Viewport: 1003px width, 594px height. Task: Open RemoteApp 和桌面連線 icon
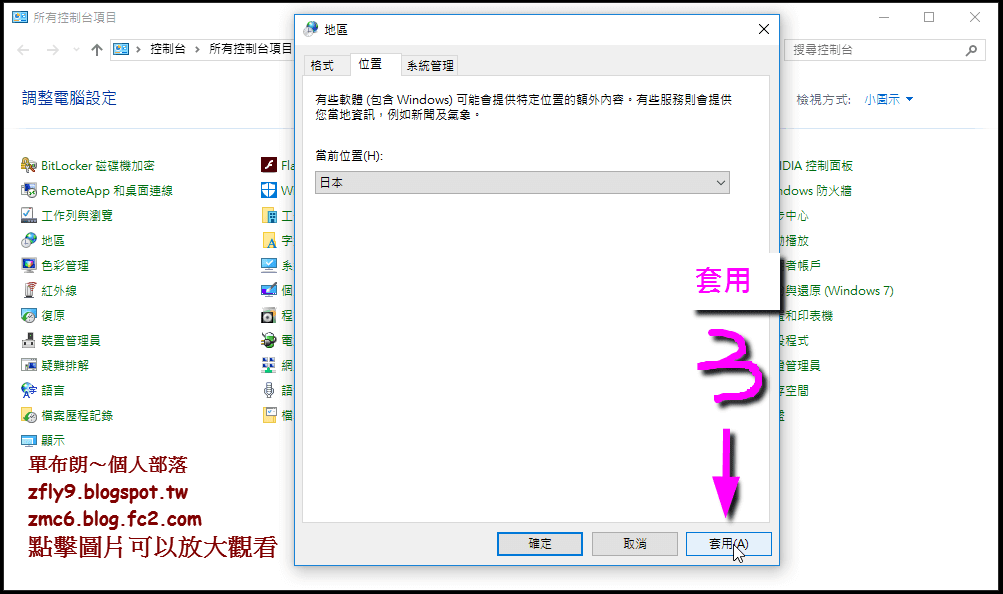tap(29, 191)
